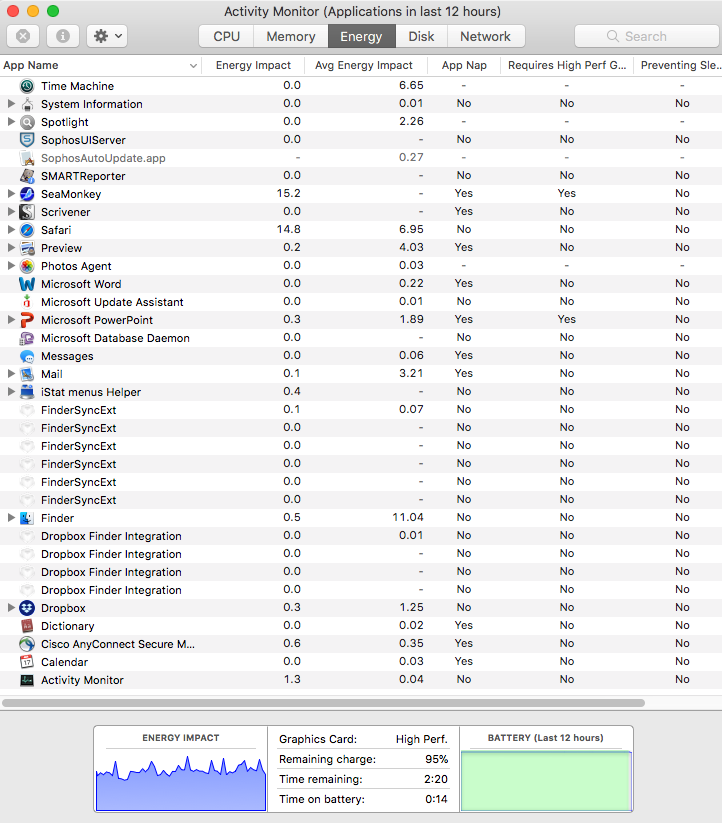Select the Energy tab
The width and height of the screenshot is (722, 823).
361,36
